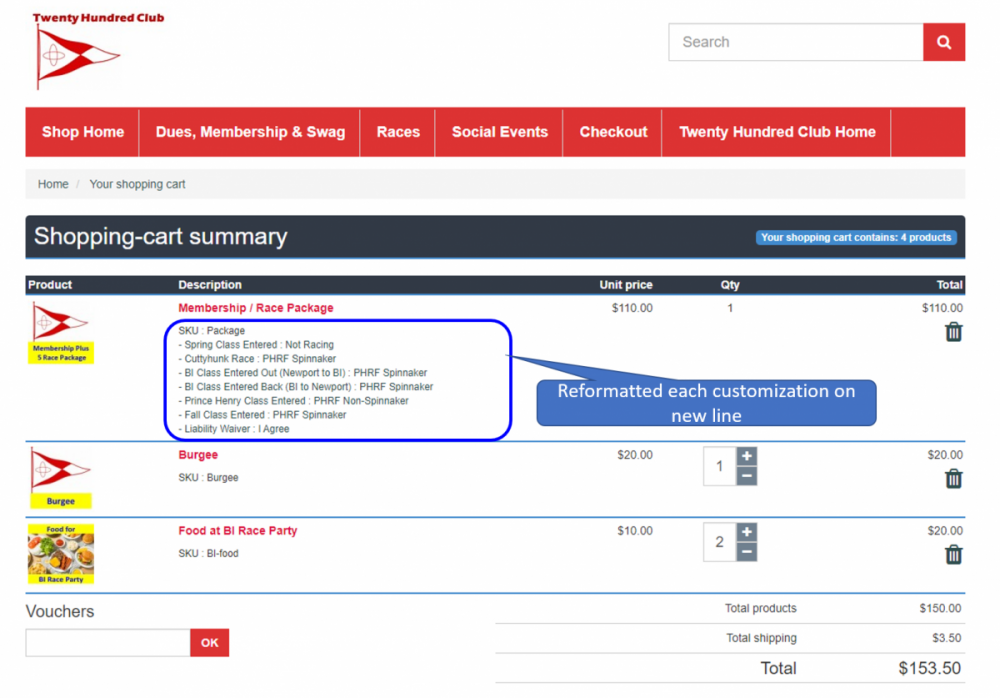1000x698 pixels.
Task: Open the Social Events menu
Action: click(499, 132)
